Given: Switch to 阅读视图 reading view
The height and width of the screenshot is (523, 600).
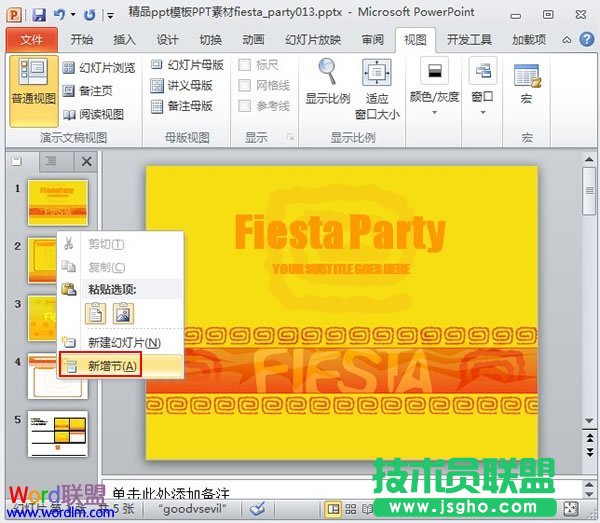Looking at the screenshot, I should [93, 114].
